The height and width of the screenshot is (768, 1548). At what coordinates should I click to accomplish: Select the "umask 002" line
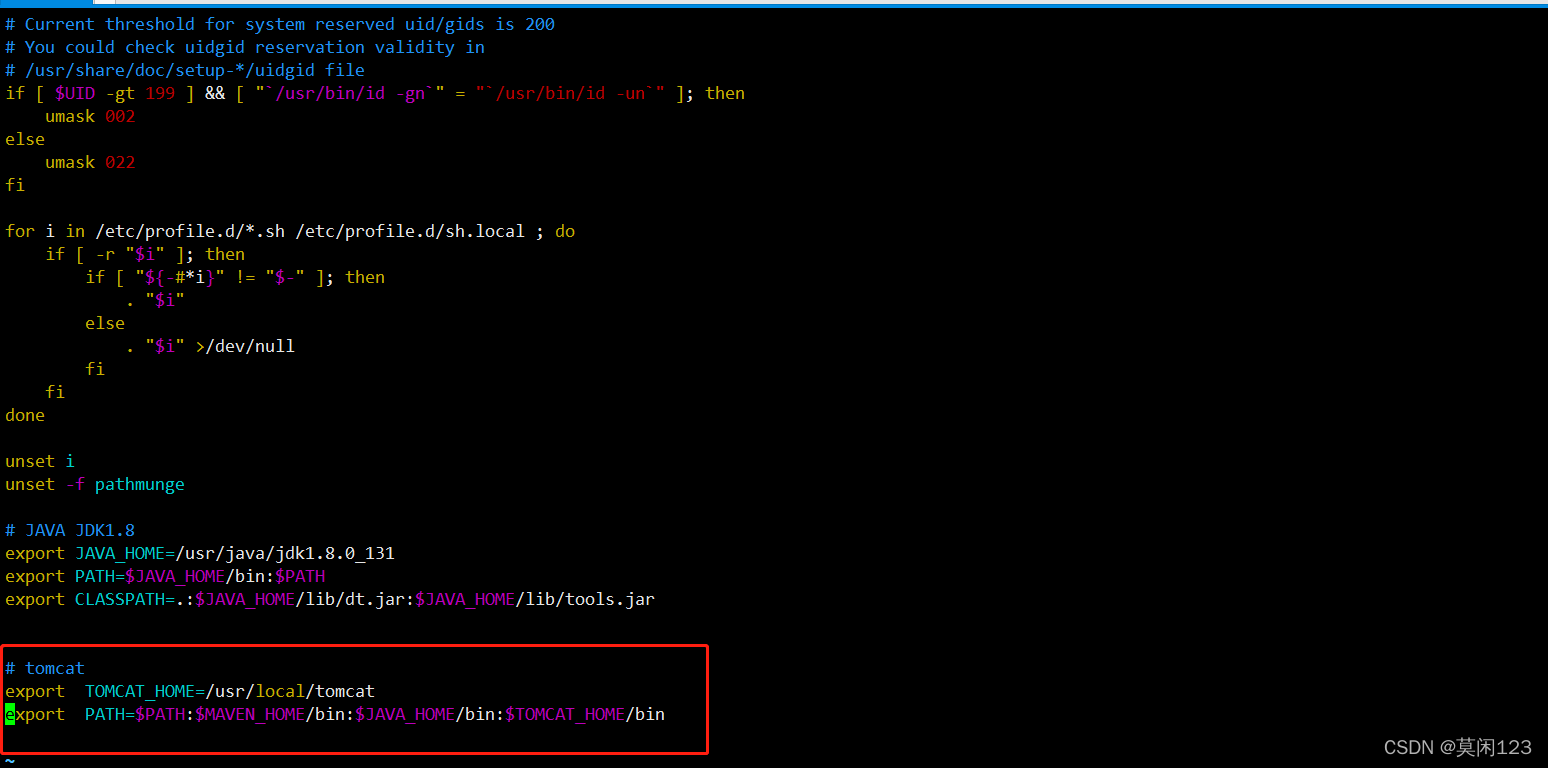pos(90,116)
